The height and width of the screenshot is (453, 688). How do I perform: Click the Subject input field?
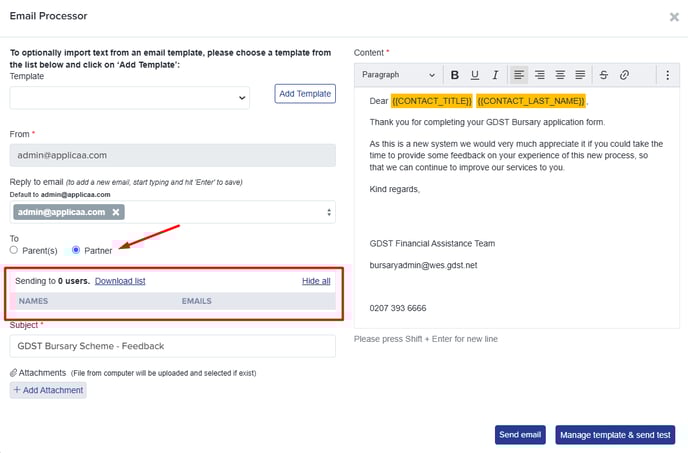(x=172, y=346)
